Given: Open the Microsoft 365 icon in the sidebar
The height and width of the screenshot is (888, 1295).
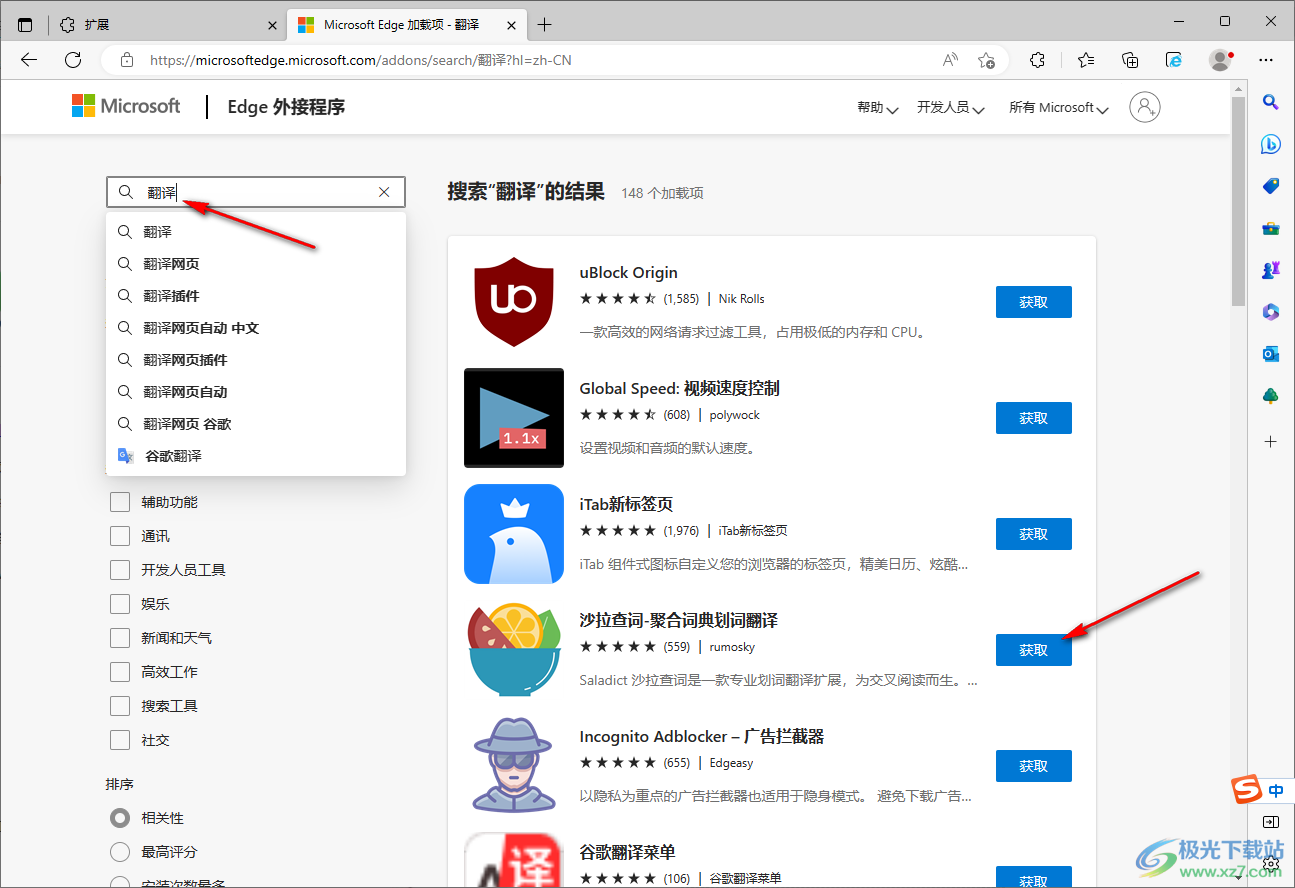Looking at the screenshot, I should 1271,312.
